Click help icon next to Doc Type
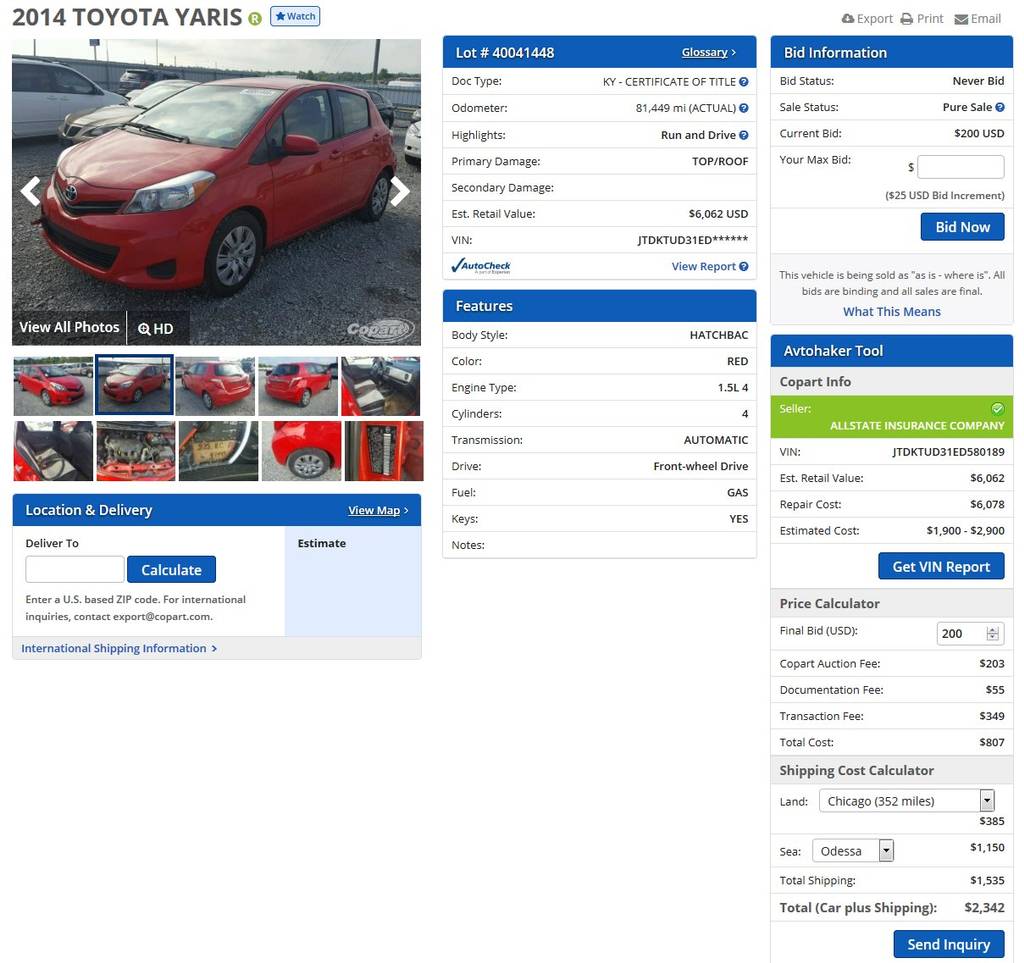The width and height of the screenshot is (1024, 963). [x=743, y=82]
